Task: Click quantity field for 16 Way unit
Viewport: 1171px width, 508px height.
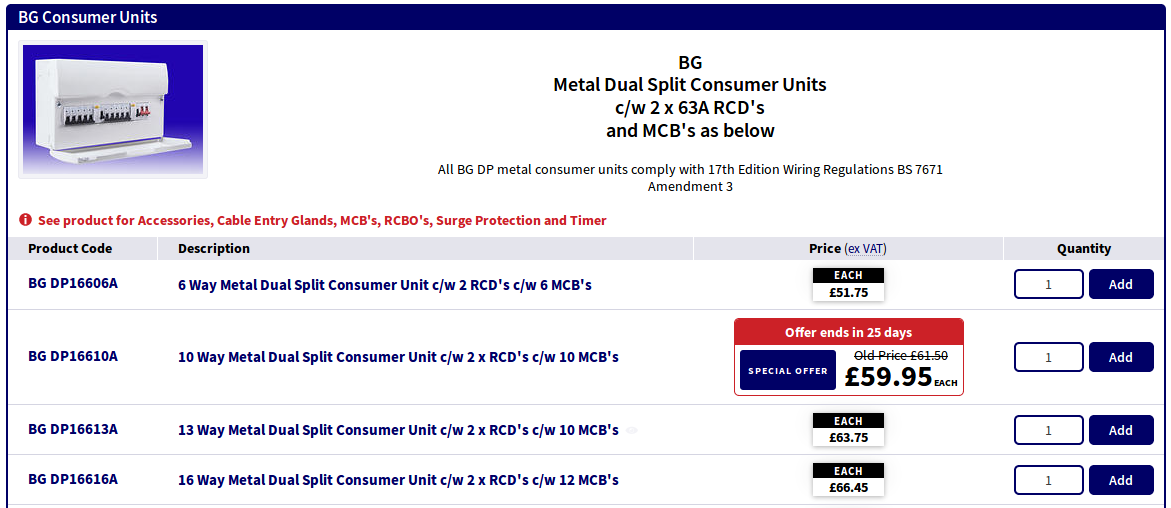Action: pyautogui.click(x=1049, y=480)
